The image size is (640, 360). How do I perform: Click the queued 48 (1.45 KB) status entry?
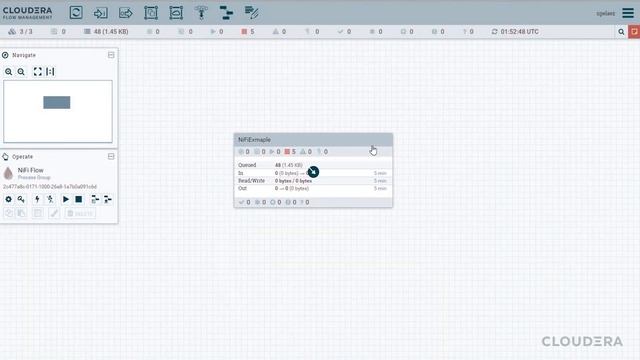[x=106, y=31]
